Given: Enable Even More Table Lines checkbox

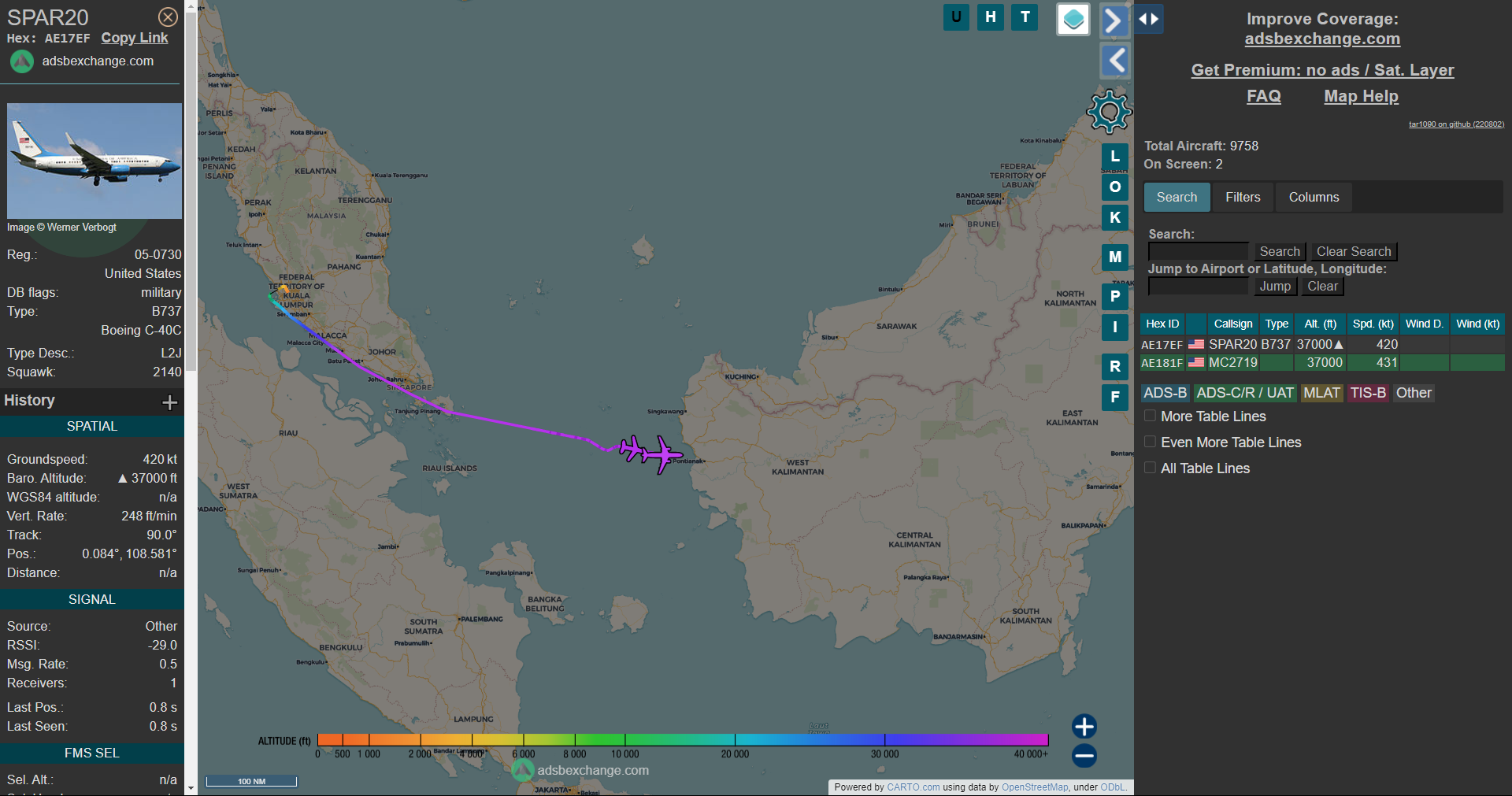Looking at the screenshot, I should pyautogui.click(x=1150, y=442).
